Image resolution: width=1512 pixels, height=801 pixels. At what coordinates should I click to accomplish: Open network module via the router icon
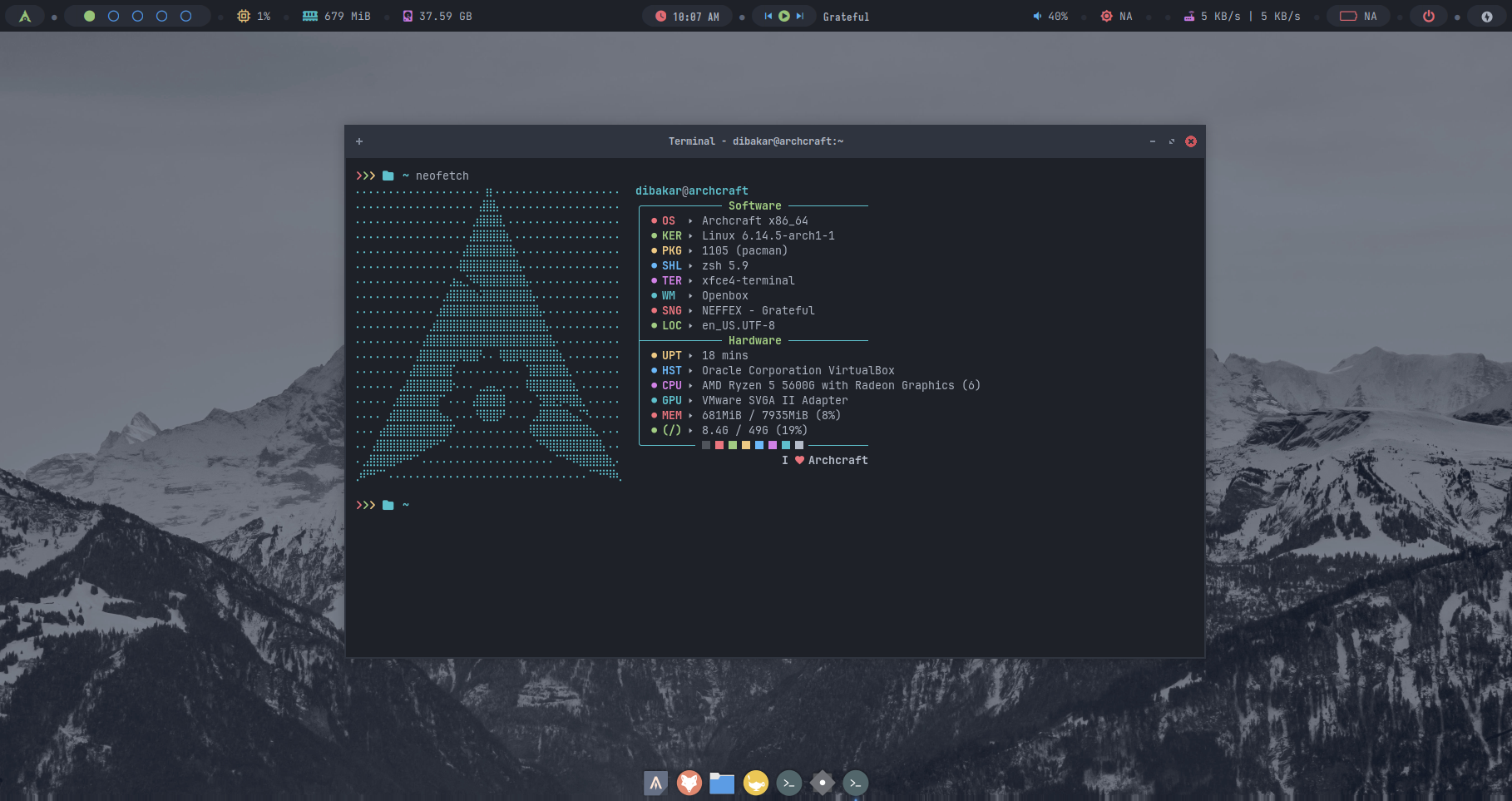(1189, 16)
